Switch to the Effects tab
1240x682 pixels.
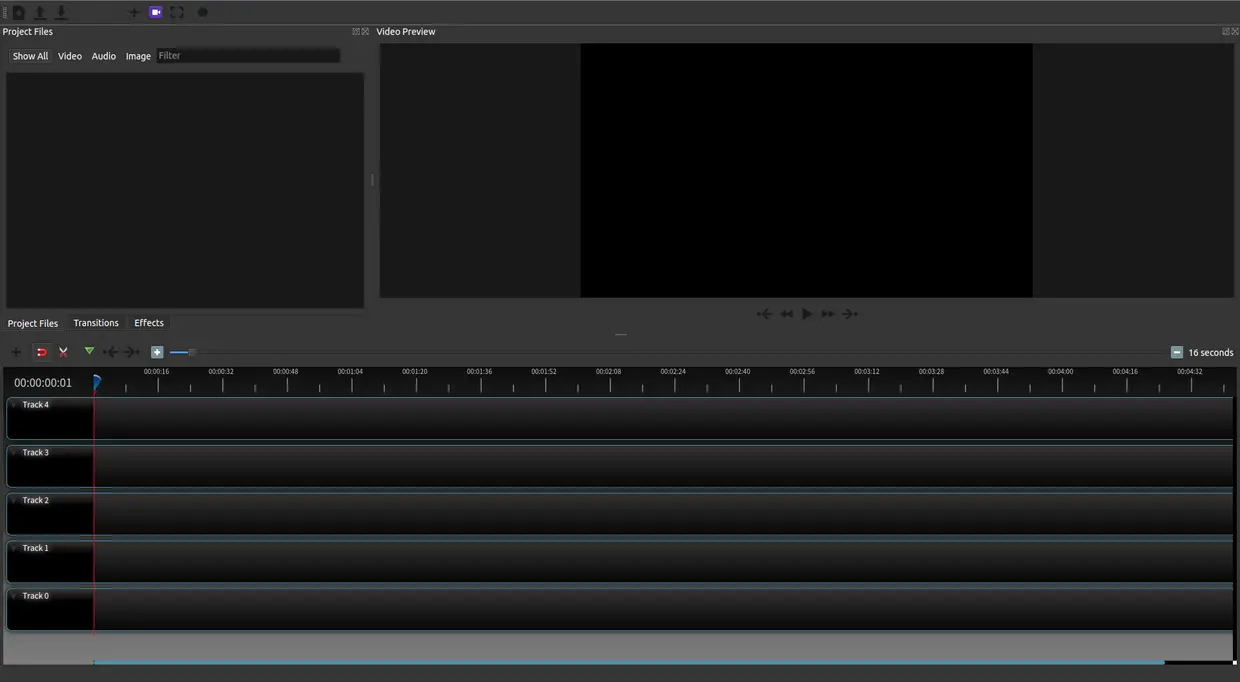[149, 323]
